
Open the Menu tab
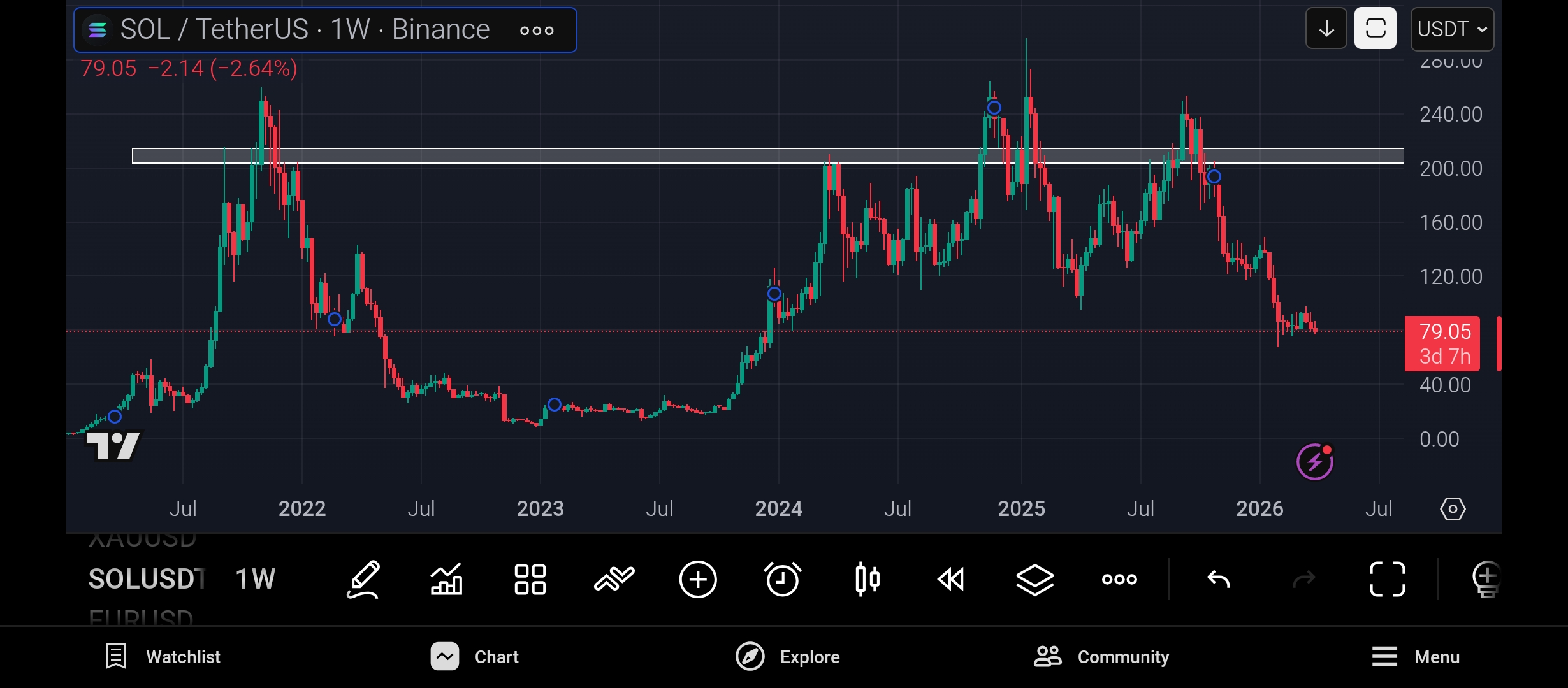(x=1415, y=657)
